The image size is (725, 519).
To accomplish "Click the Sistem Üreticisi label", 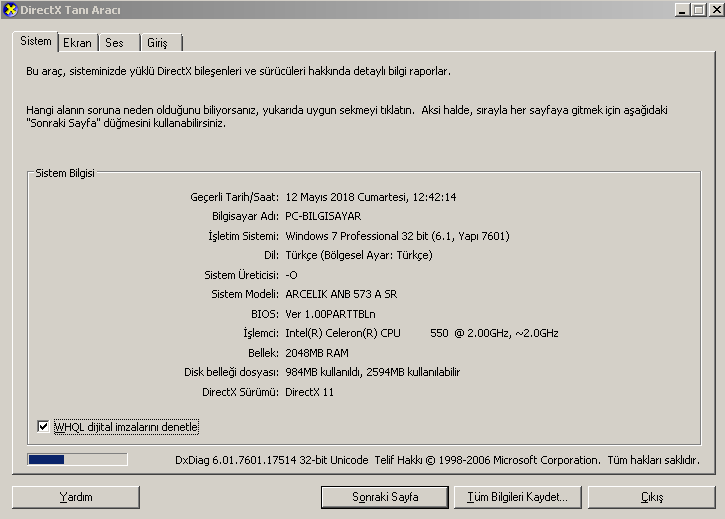I will pos(241,275).
